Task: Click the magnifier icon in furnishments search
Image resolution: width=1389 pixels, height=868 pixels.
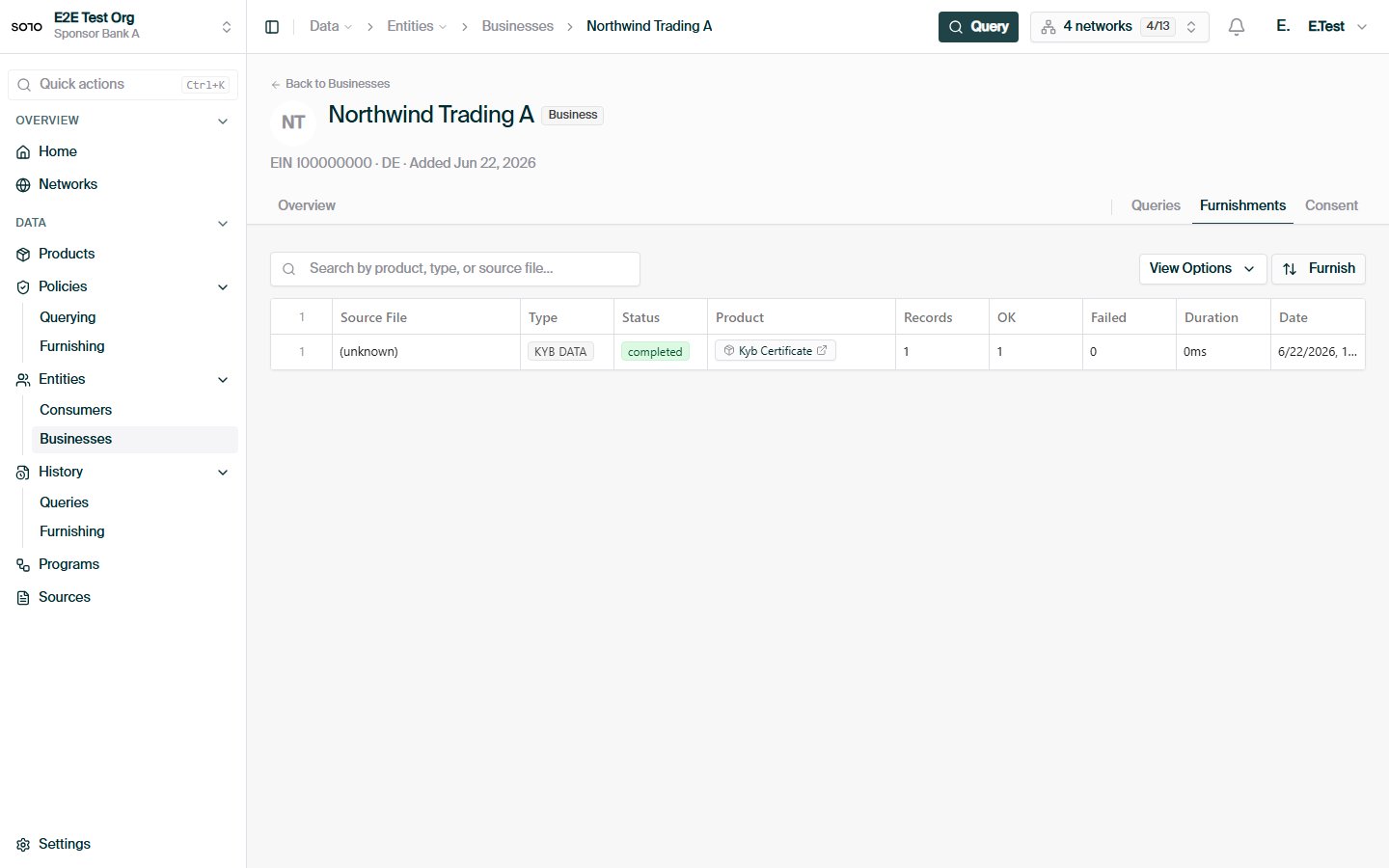Action: tap(288, 269)
